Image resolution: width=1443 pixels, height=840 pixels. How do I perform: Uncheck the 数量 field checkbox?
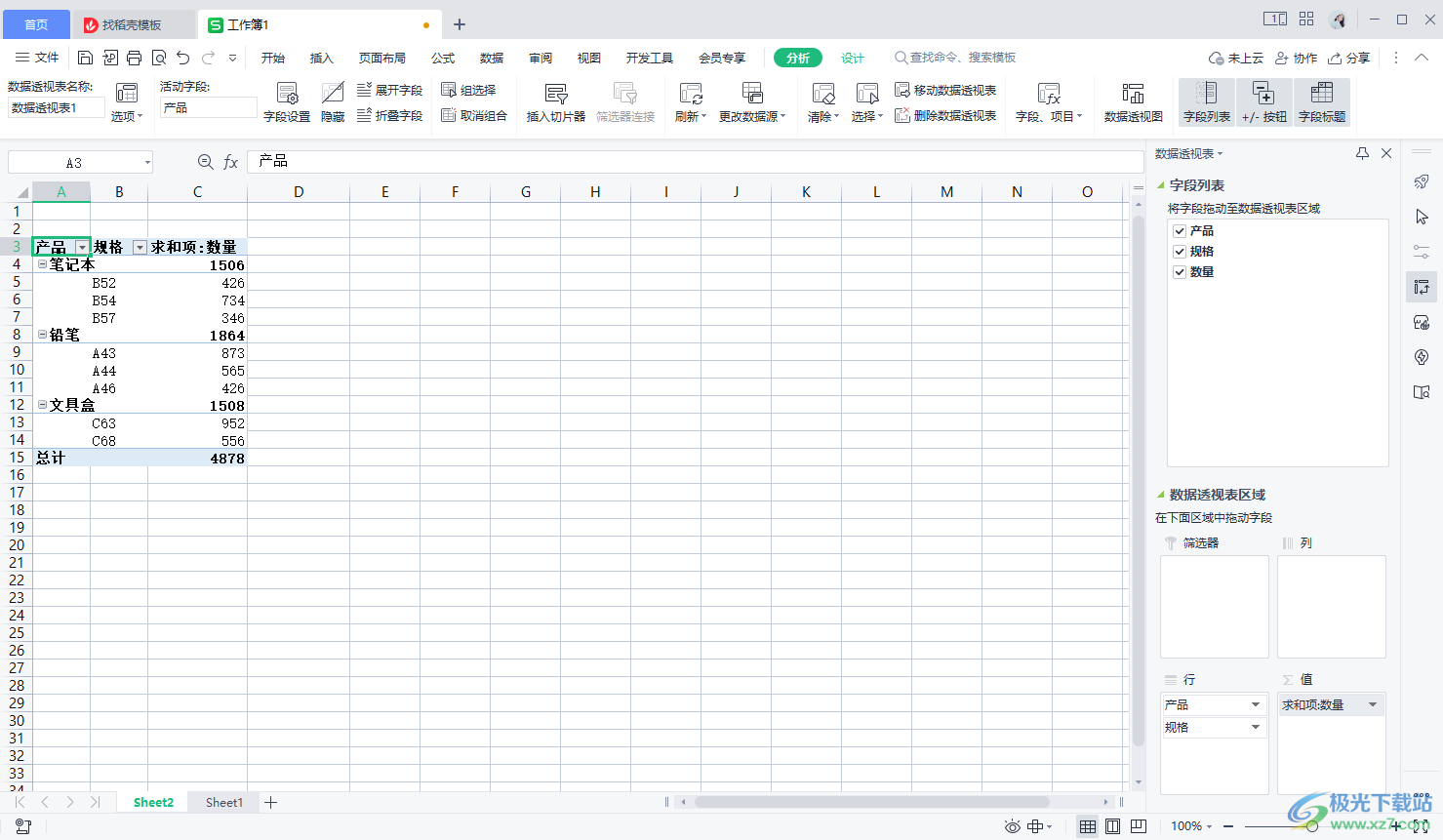point(1180,272)
